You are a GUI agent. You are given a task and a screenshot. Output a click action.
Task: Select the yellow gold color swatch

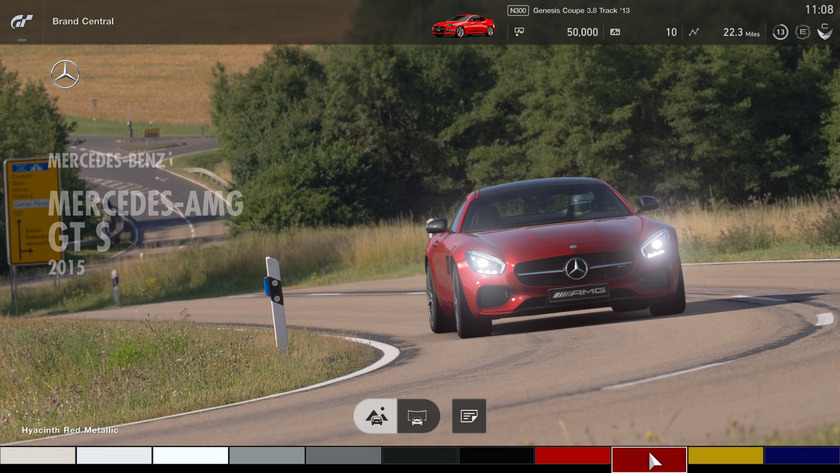click(725, 455)
